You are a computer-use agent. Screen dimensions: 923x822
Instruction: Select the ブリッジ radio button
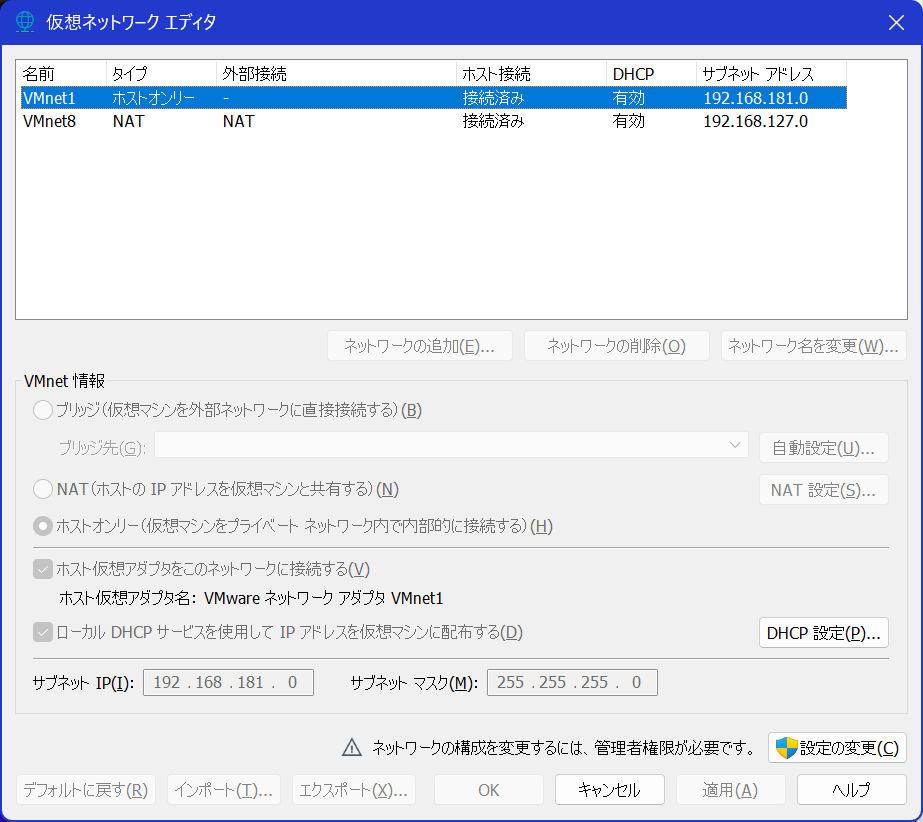[x=43, y=410]
